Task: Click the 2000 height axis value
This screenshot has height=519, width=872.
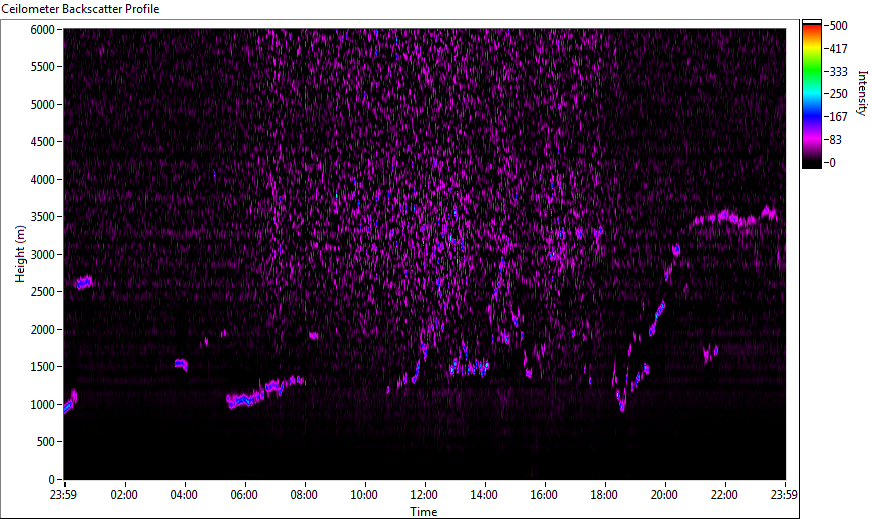Action: pos(42,330)
